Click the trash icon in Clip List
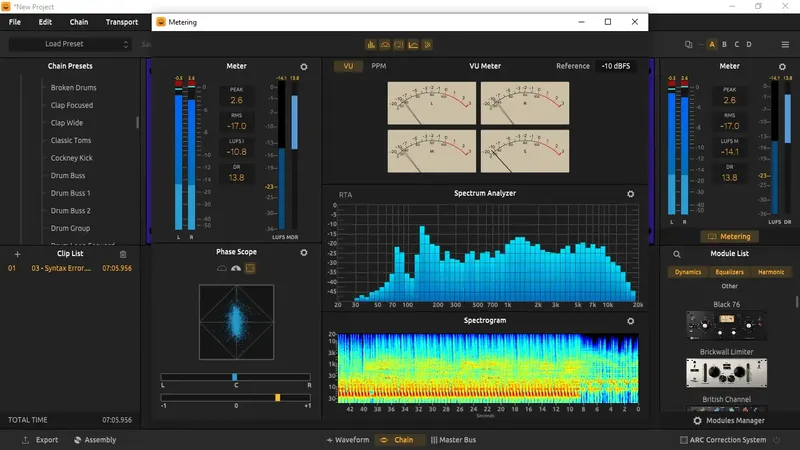 pyautogui.click(x=122, y=254)
